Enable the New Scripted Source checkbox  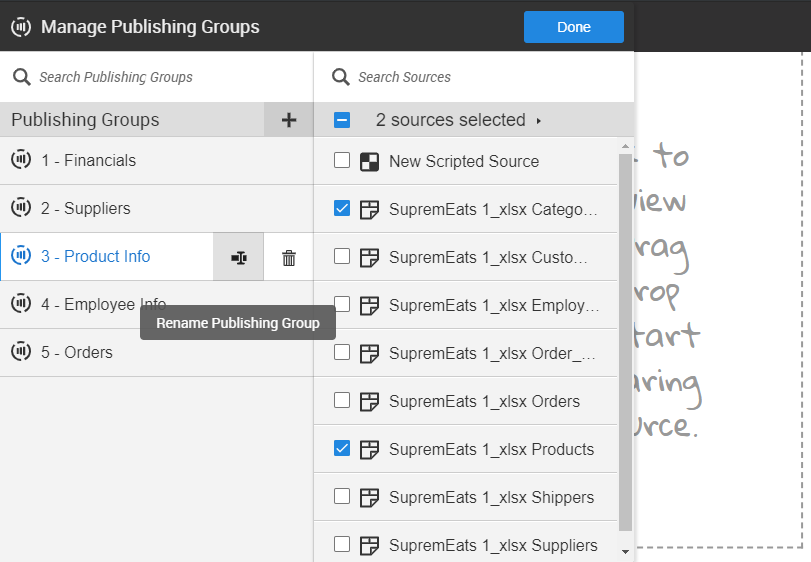coord(342,161)
